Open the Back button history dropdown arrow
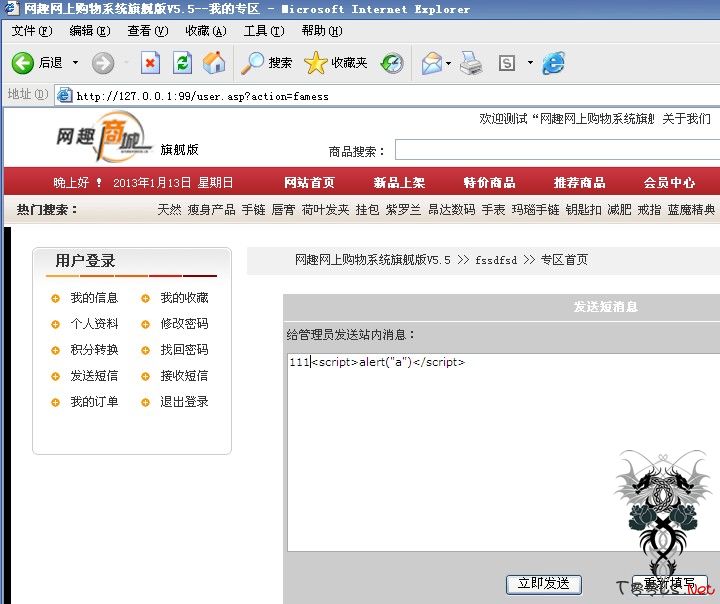 point(75,62)
